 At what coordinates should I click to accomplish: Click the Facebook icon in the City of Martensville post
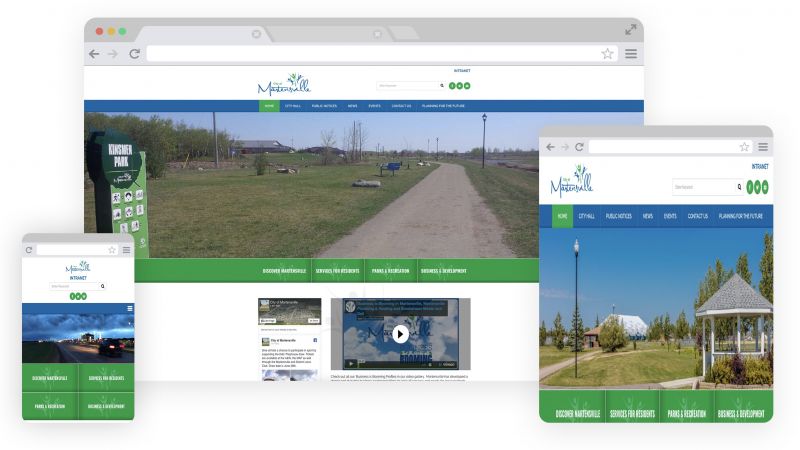coord(315,340)
